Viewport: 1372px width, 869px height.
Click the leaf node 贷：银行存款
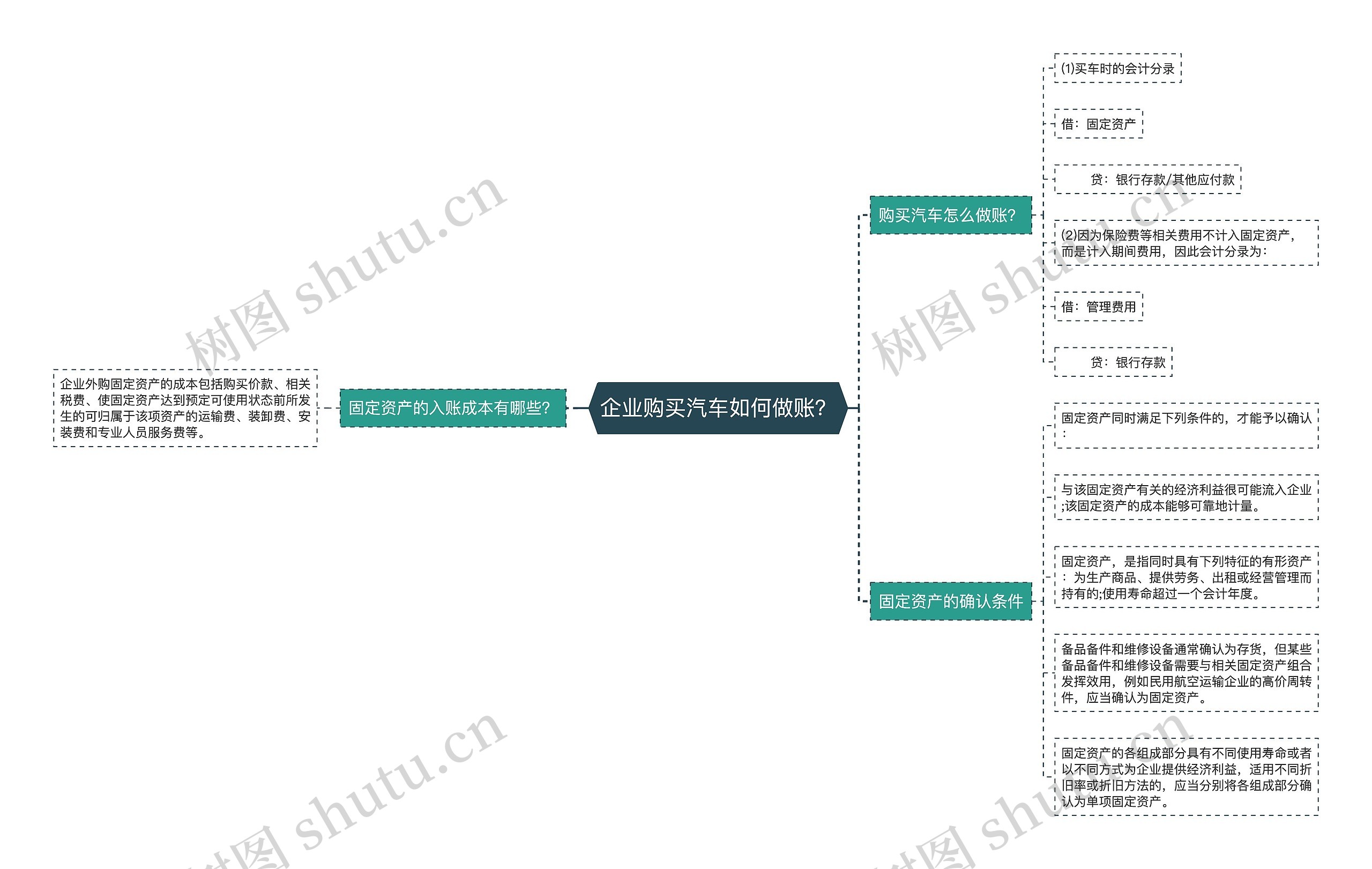pyautogui.click(x=1113, y=362)
